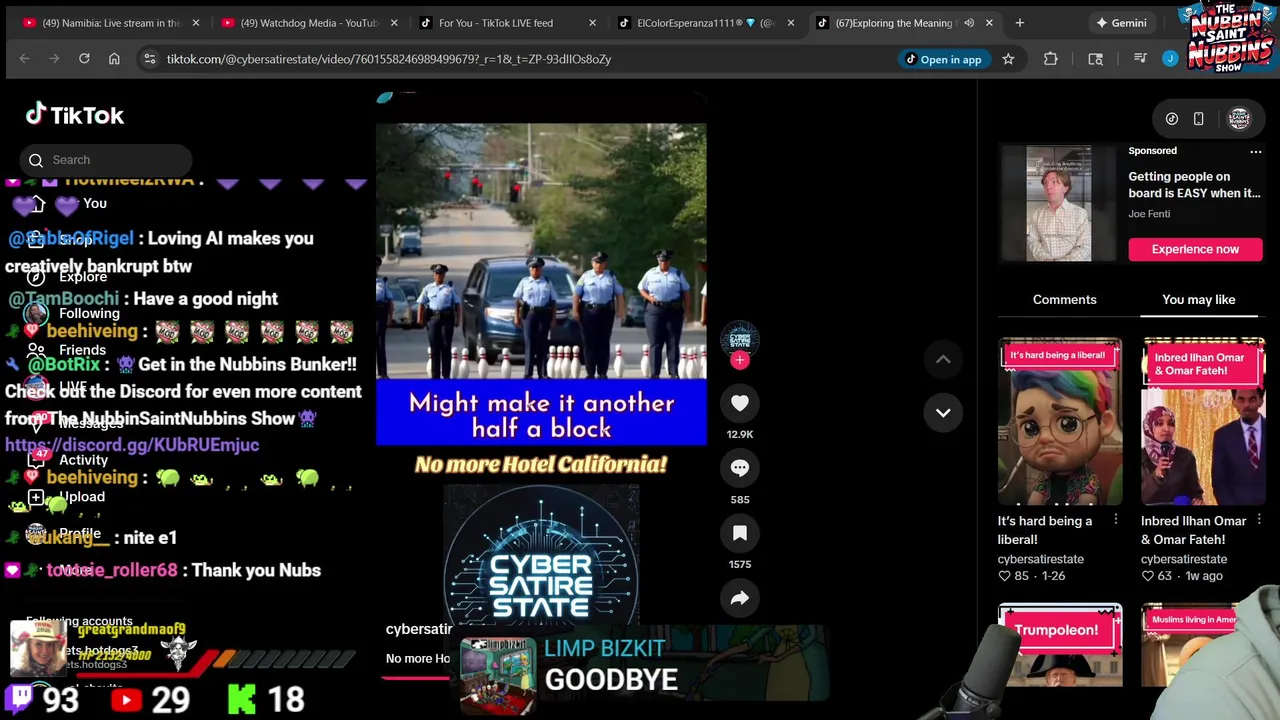The width and height of the screenshot is (1280, 720).
Task: Bookmark the video showing 1575 saves
Action: pyautogui.click(x=740, y=533)
